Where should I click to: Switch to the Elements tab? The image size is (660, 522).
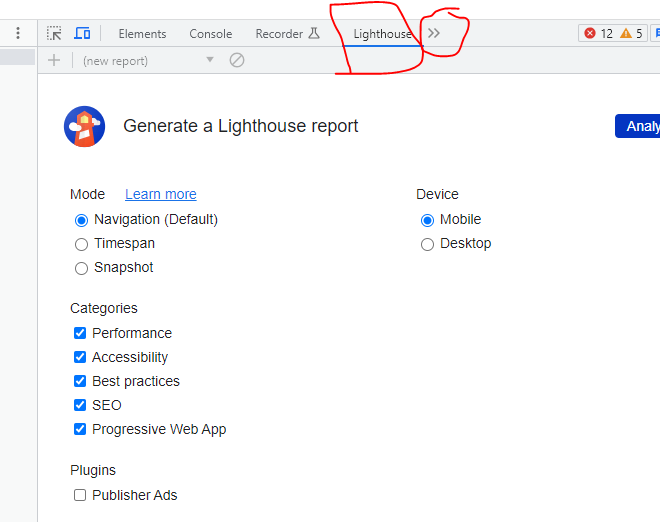click(x=142, y=34)
